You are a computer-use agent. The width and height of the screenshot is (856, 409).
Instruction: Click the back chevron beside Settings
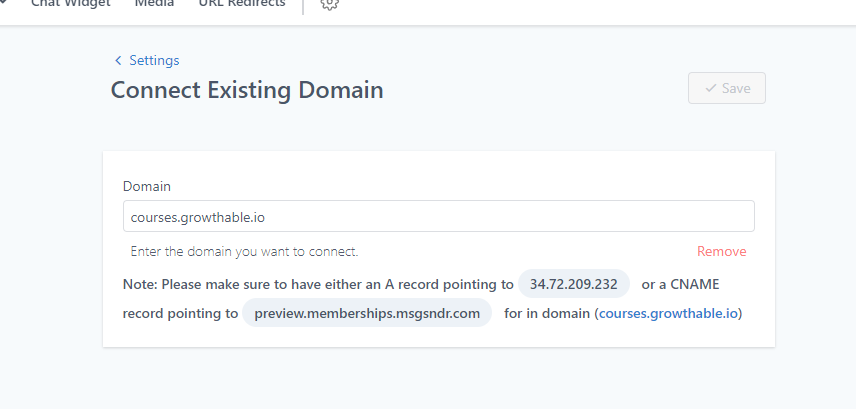118,61
